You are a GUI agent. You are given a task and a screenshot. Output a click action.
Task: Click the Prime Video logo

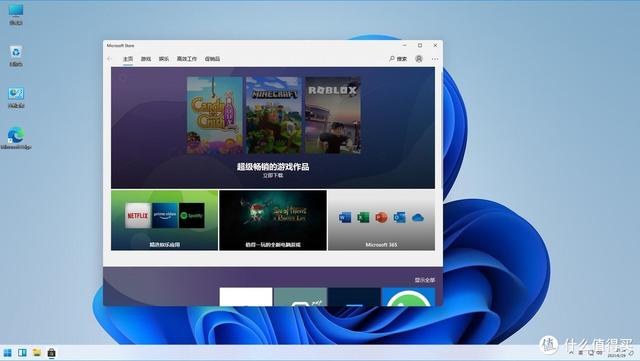(x=165, y=215)
